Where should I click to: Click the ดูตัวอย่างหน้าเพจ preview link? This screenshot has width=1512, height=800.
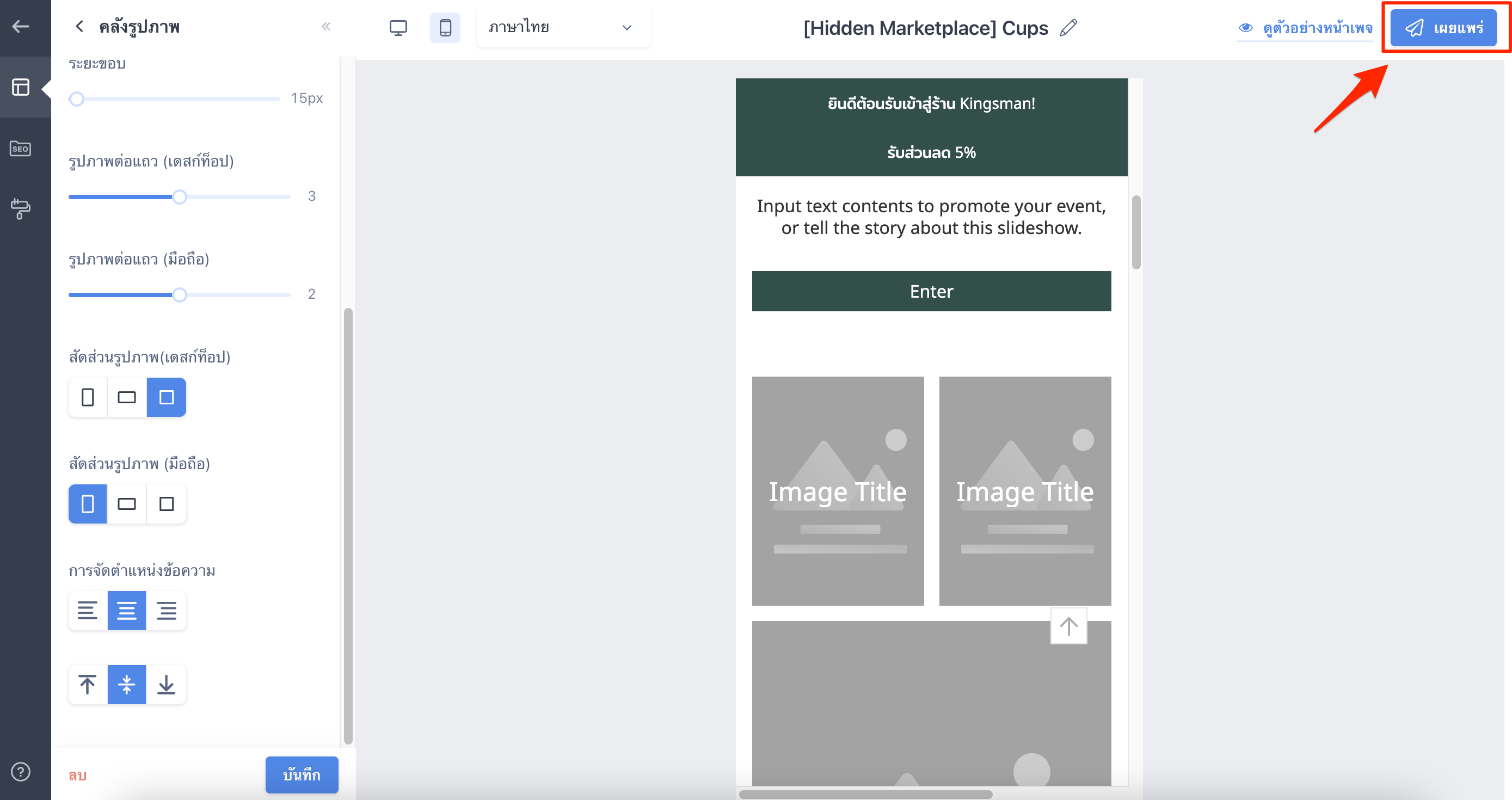1305,28
